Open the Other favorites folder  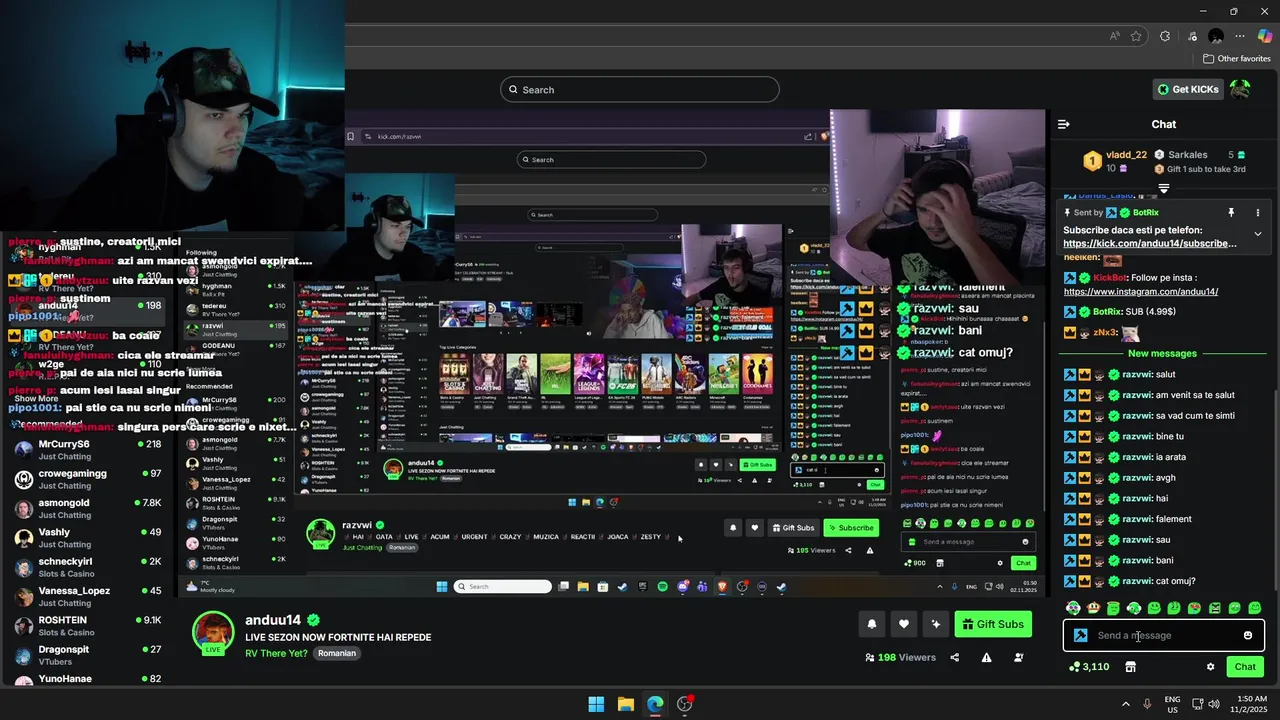1237,59
